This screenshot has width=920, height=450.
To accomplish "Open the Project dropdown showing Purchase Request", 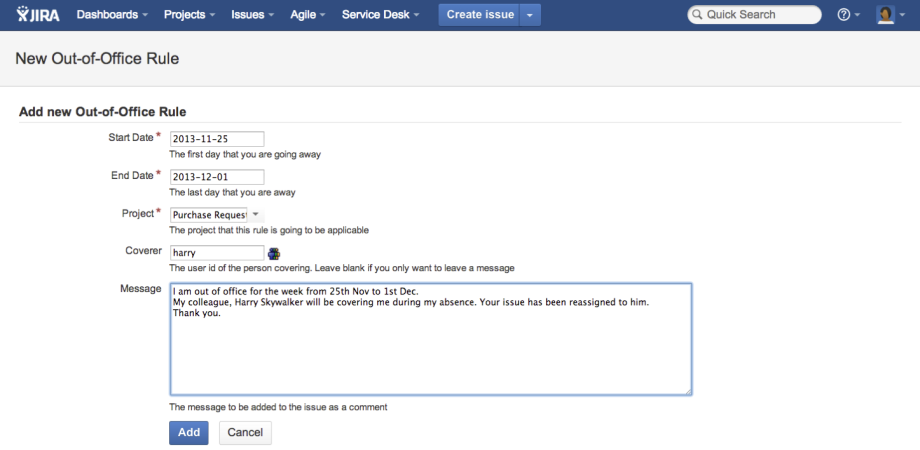I will pyautogui.click(x=215, y=214).
